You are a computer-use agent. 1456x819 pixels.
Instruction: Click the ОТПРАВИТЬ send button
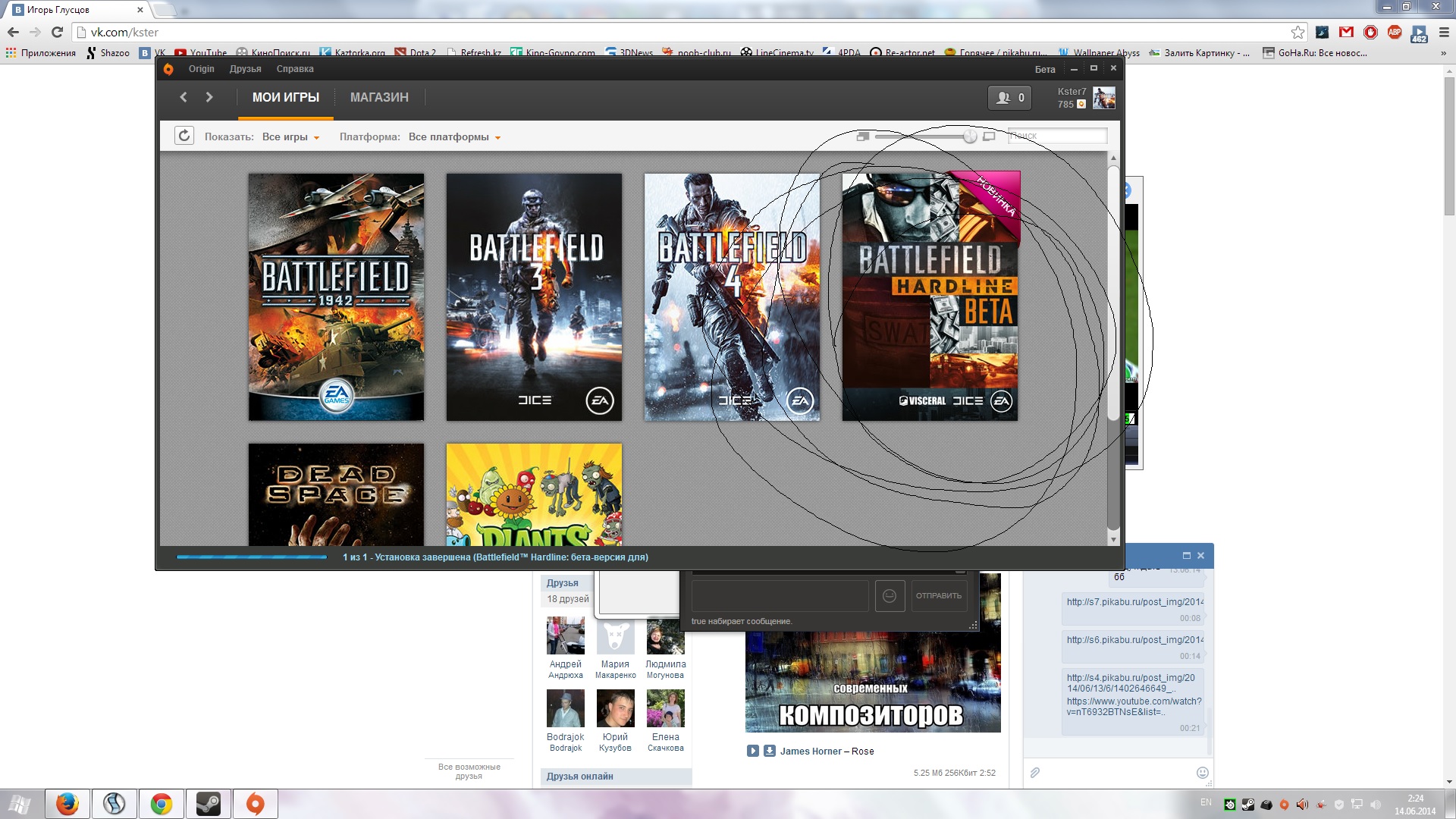pyautogui.click(x=938, y=596)
